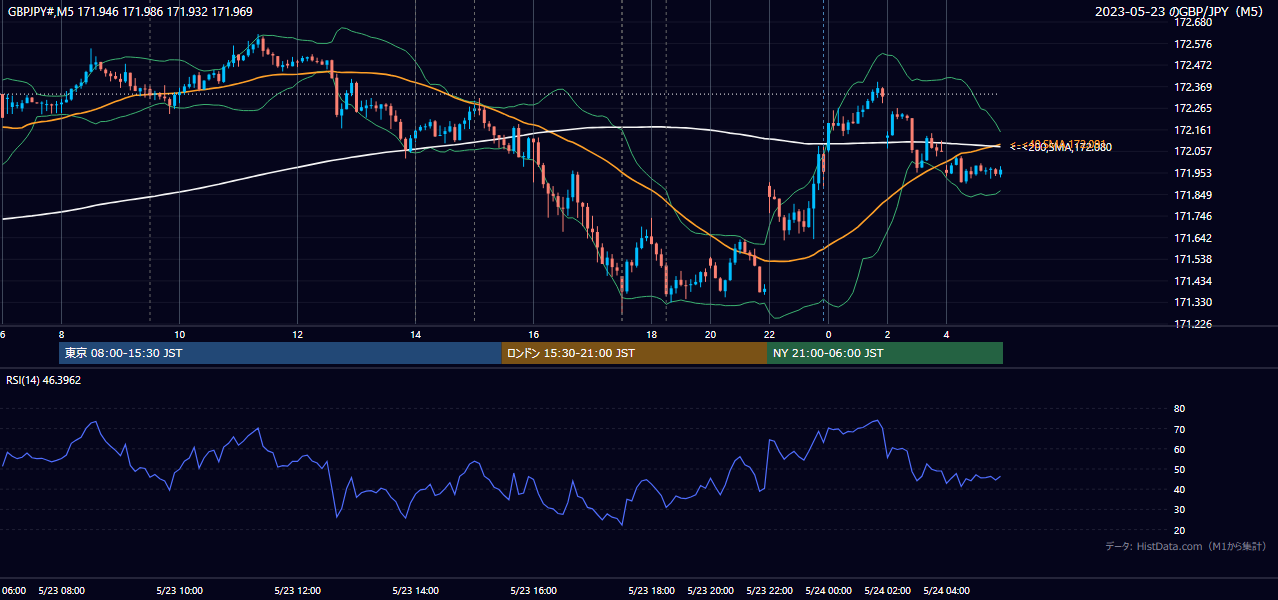Click the 5/23 08:00 date axis label

click(x=62, y=590)
